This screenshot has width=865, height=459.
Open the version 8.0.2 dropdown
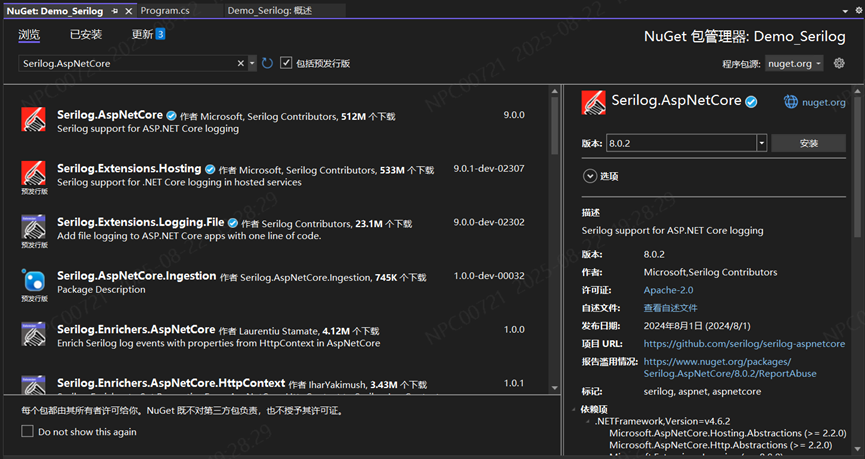(762, 143)
